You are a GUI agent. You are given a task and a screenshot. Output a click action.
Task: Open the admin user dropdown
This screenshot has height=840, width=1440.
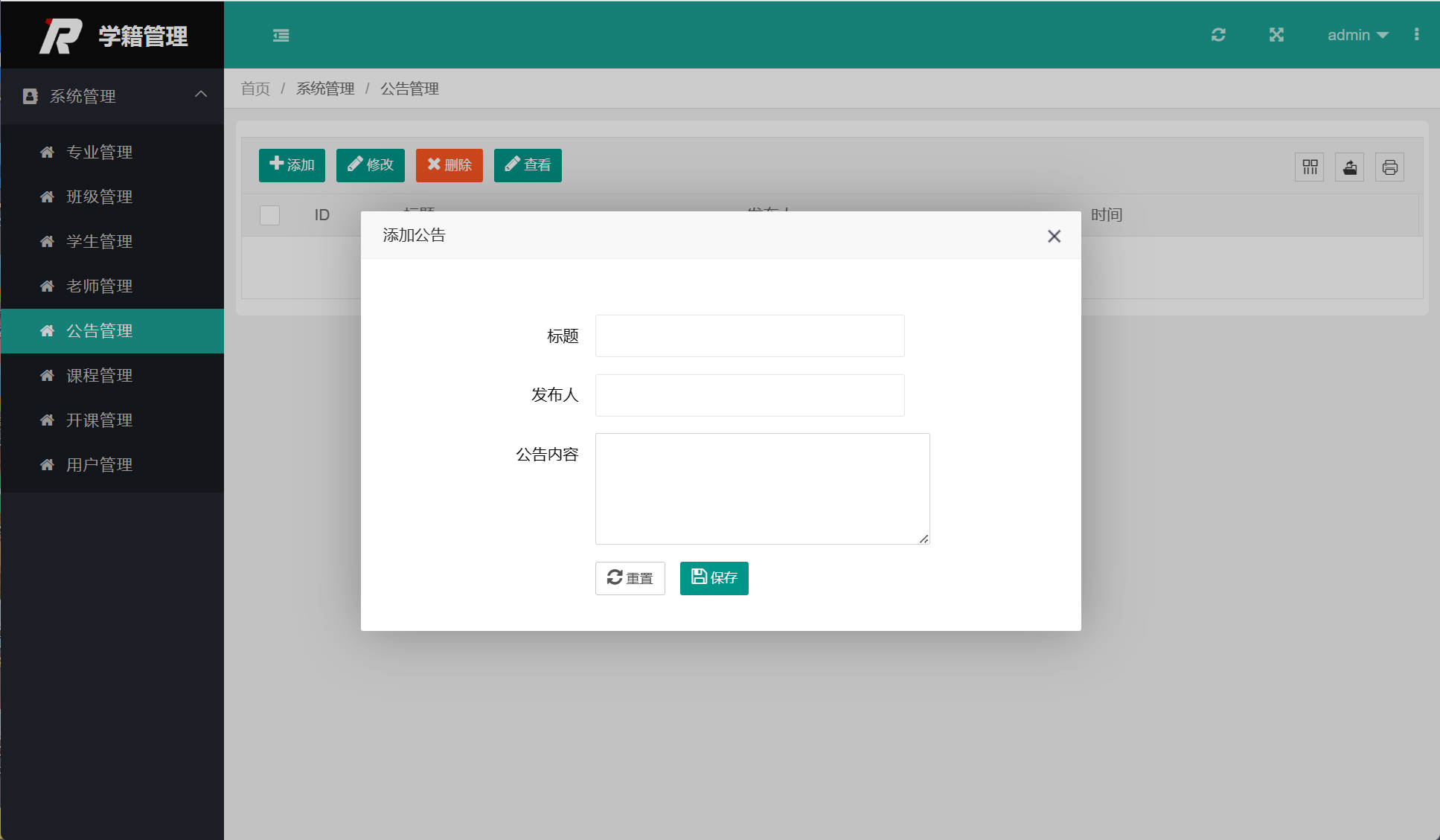click(x=1357, y=35)
